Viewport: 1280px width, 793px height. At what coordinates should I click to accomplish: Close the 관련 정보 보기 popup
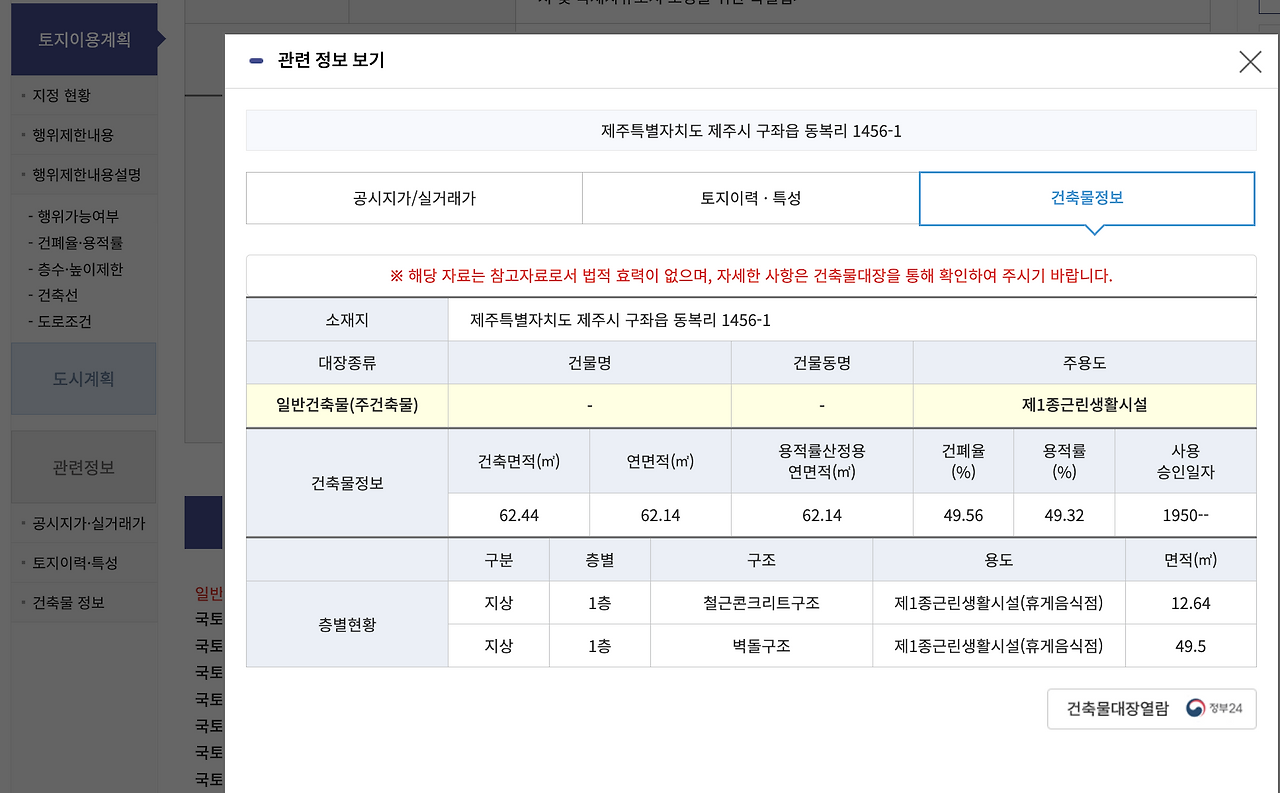point(1250,61)
